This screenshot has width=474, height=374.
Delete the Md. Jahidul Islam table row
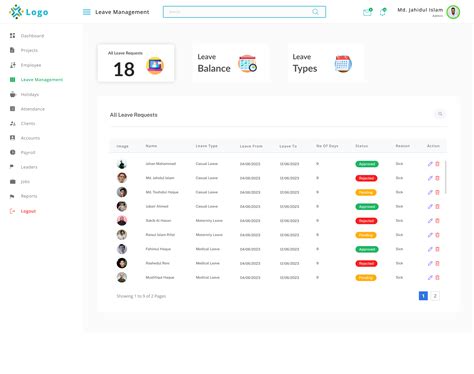click(x=438, y=178)
